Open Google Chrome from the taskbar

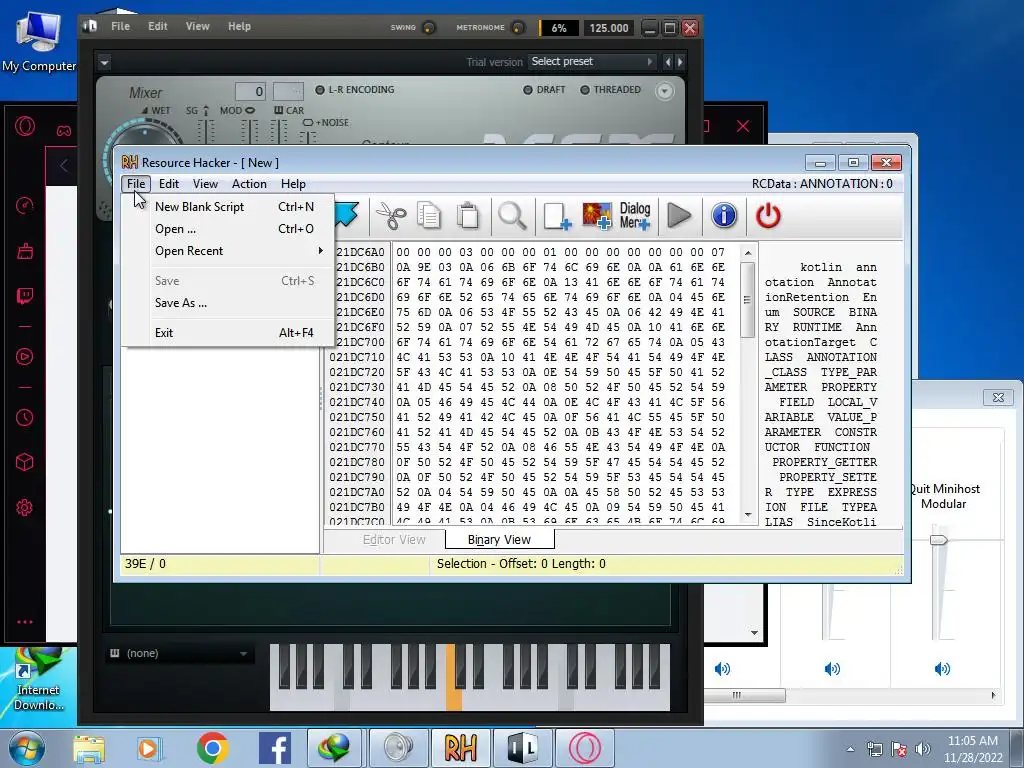pos(212,747)
